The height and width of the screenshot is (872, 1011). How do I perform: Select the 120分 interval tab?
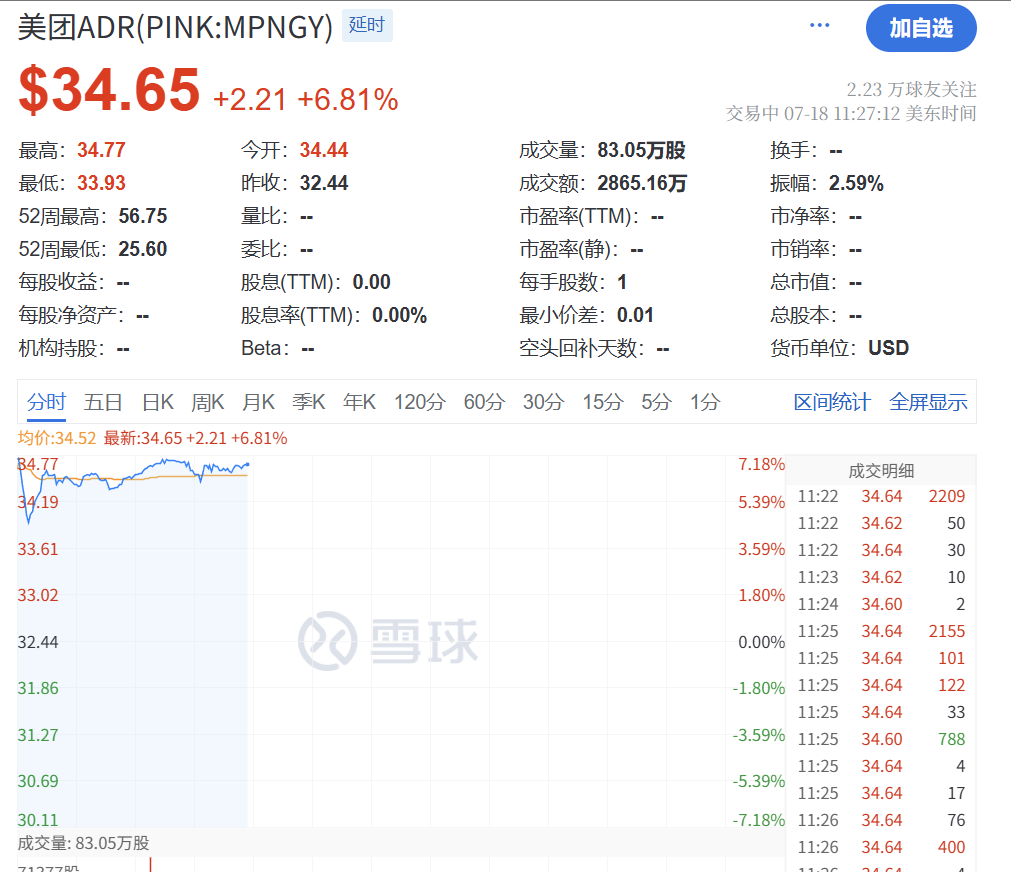coord(419,403)
